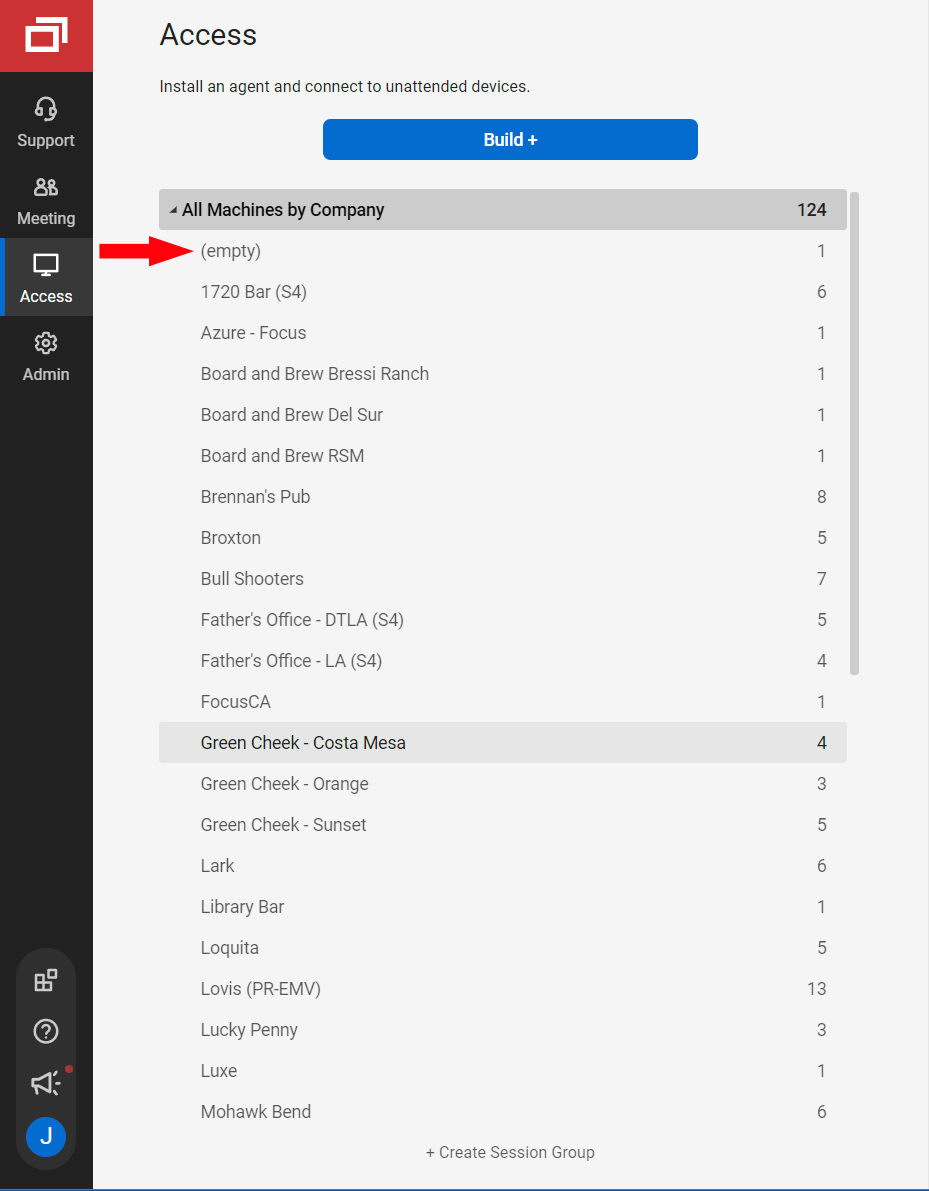Open the user avatar J menu

click(x=46, y=1136)
